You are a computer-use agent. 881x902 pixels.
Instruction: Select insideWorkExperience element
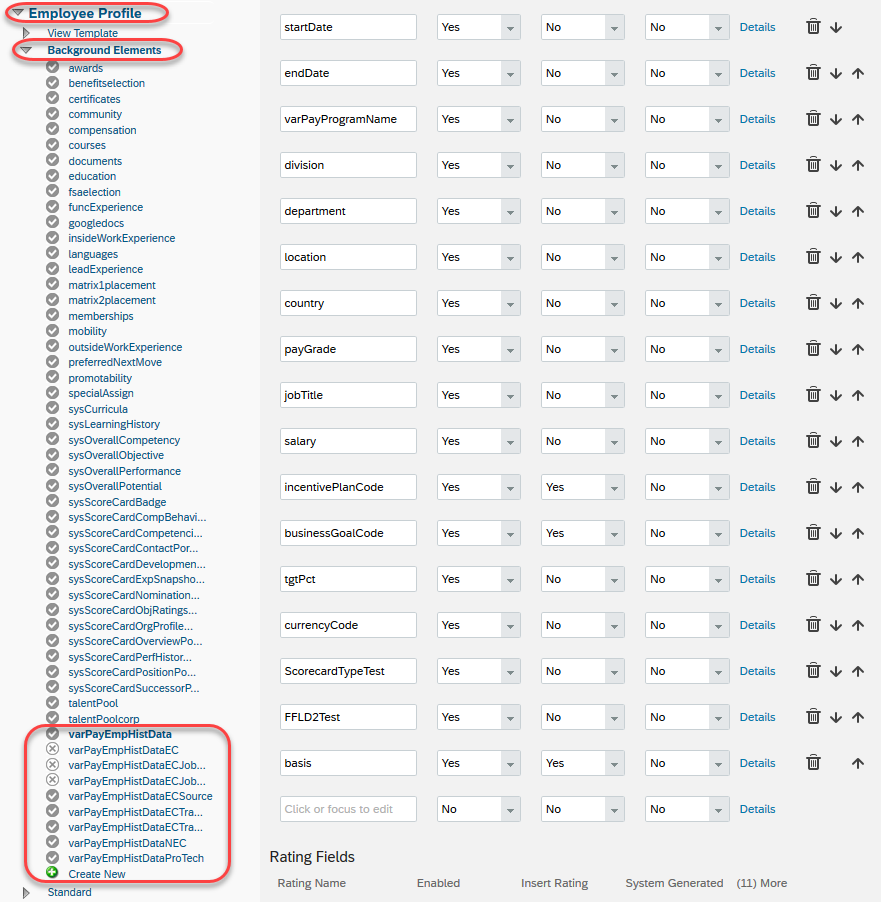(x=121, y=238)
